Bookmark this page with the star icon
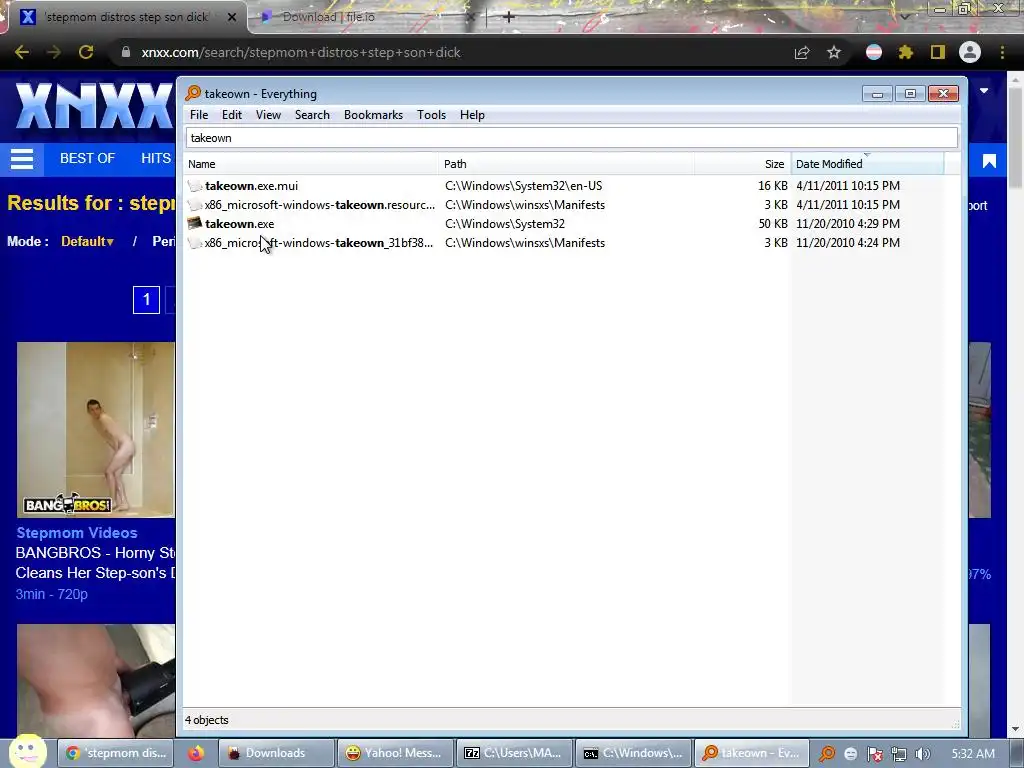 pyautogui.click(x=834, y=52)
